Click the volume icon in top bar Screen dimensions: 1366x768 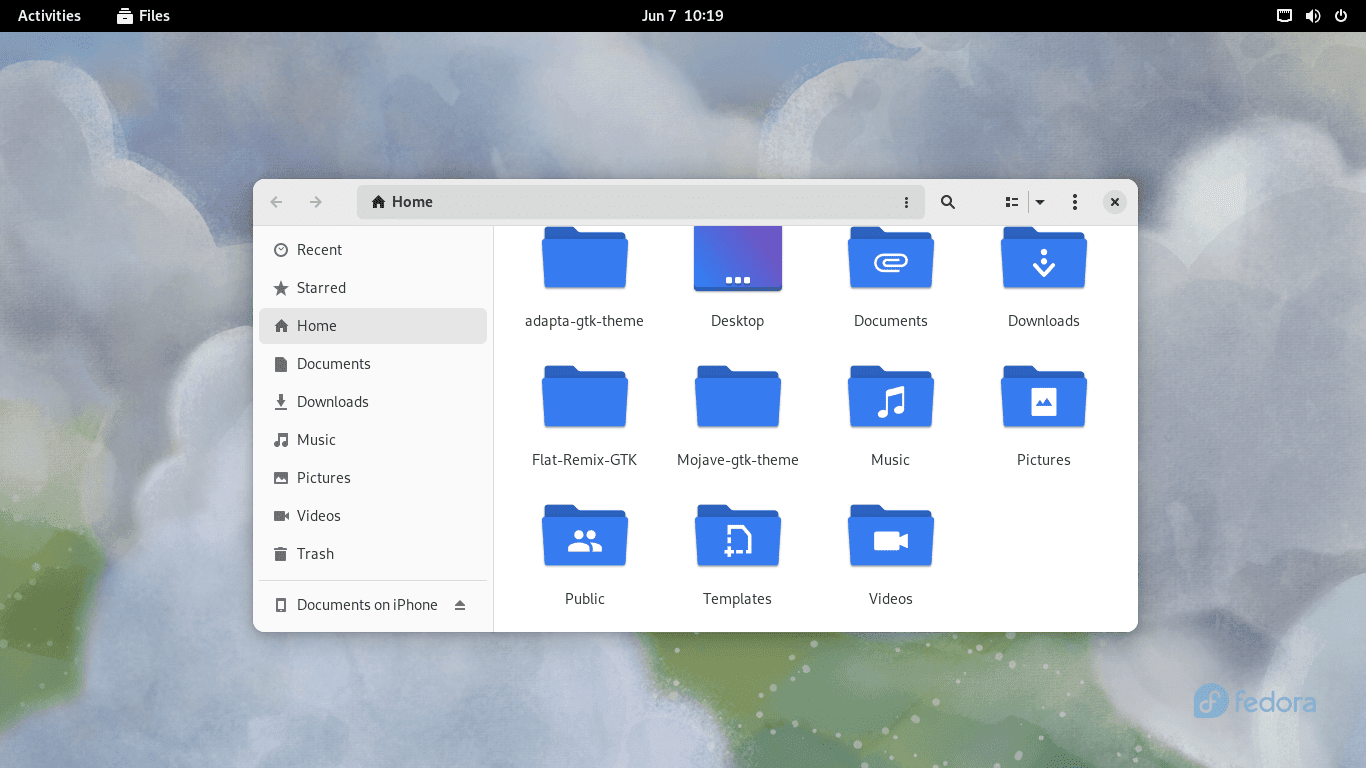click(1313, 16)
